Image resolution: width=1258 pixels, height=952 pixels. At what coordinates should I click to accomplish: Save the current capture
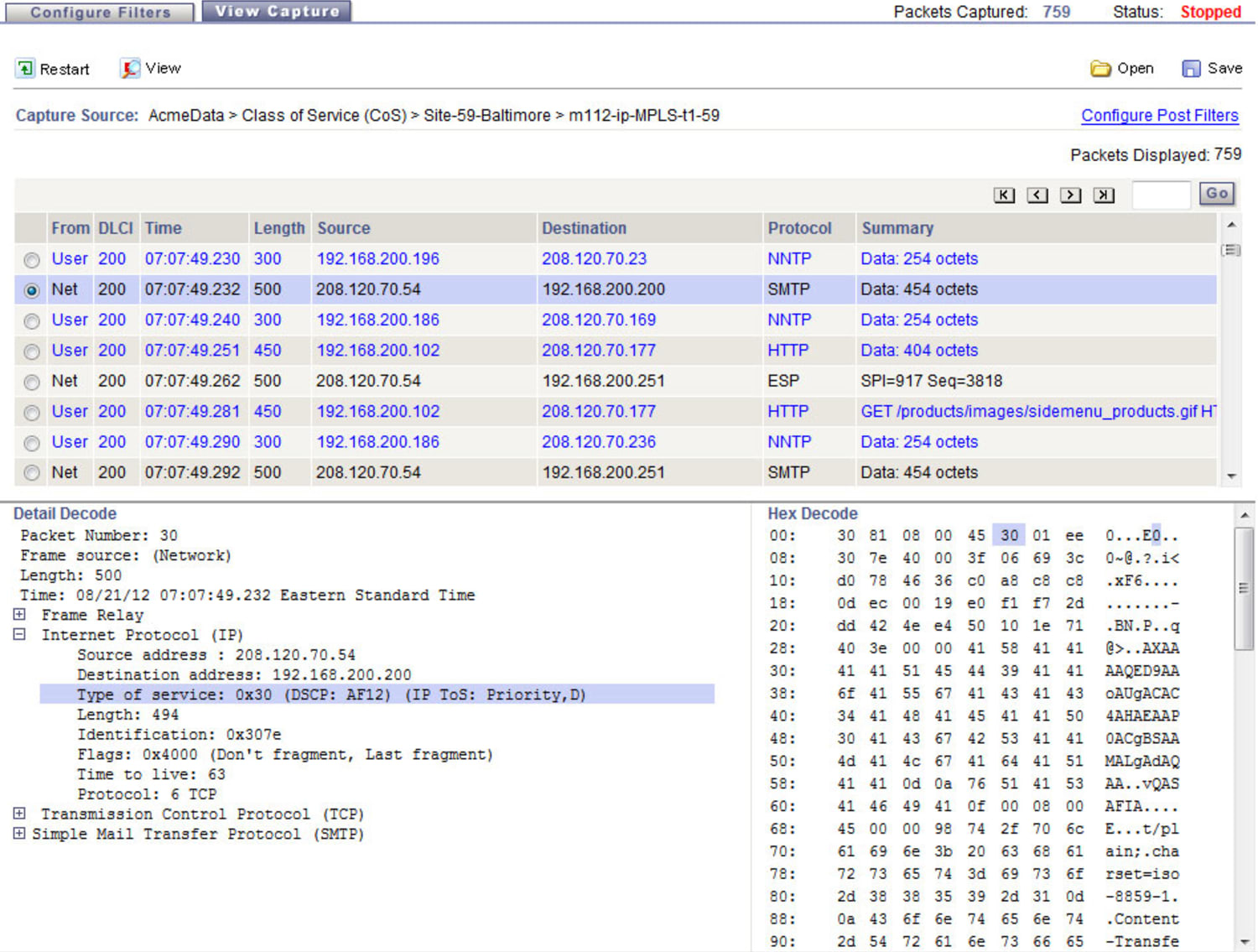click(1211, 68)
